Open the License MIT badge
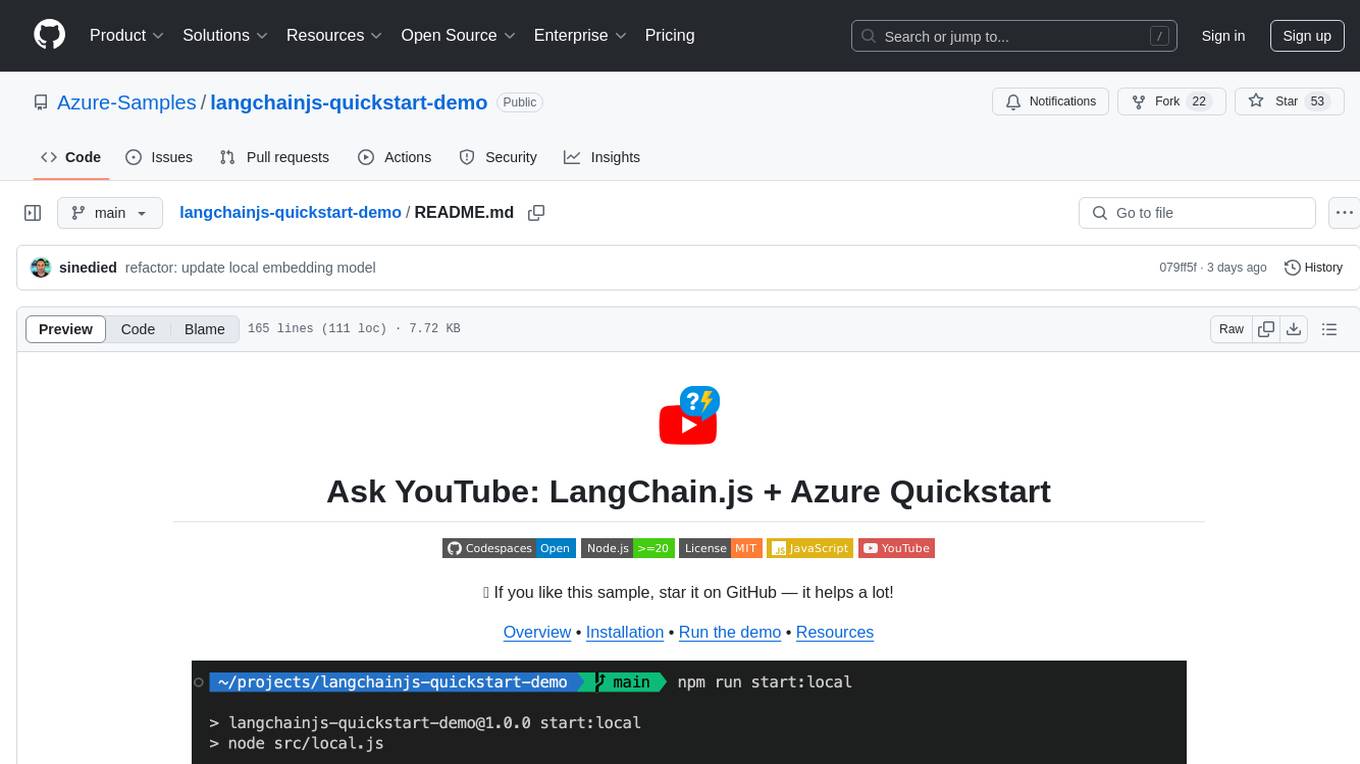The width and height of the screenshot is (1360, 764). click(x=720, y=548)
